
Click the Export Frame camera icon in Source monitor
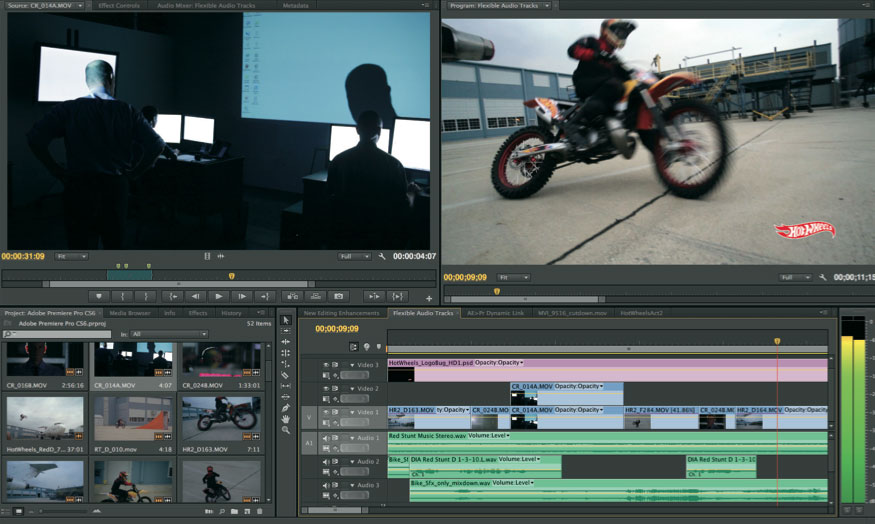(339, 296)
